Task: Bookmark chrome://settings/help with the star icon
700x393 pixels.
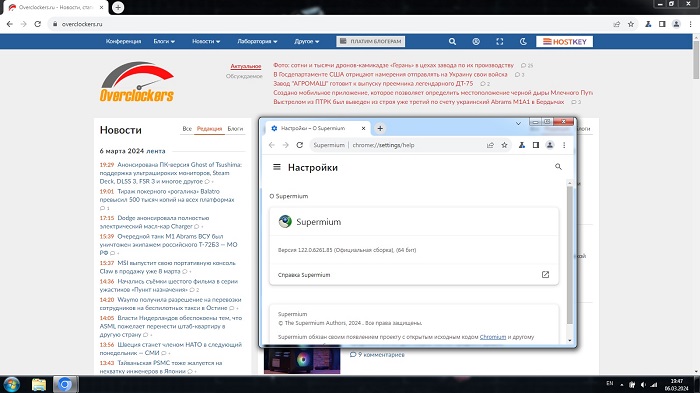Action: tap(504, 145)
